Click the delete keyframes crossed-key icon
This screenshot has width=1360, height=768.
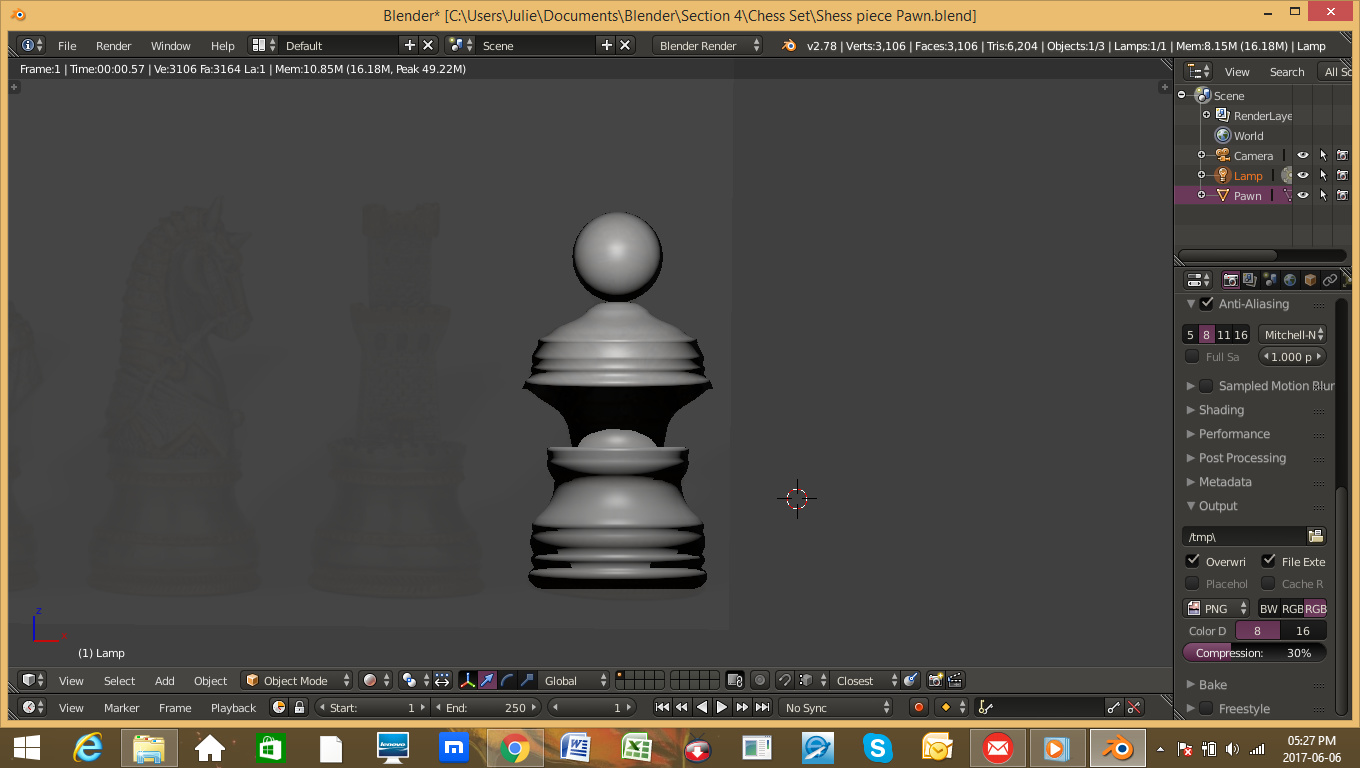tap(1134, 707)
